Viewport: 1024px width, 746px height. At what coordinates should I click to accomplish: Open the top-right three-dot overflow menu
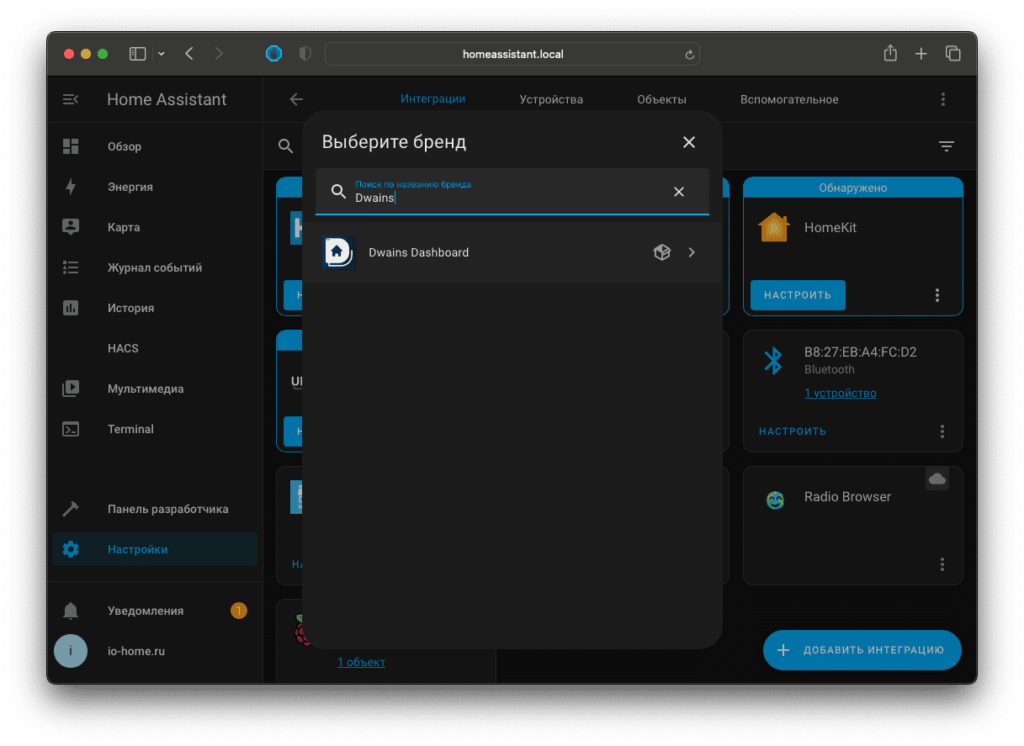[943, 99]
